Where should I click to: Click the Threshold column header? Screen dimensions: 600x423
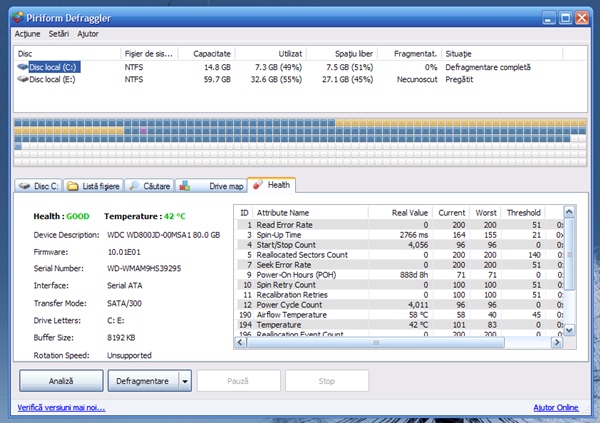tap(523, 213)
